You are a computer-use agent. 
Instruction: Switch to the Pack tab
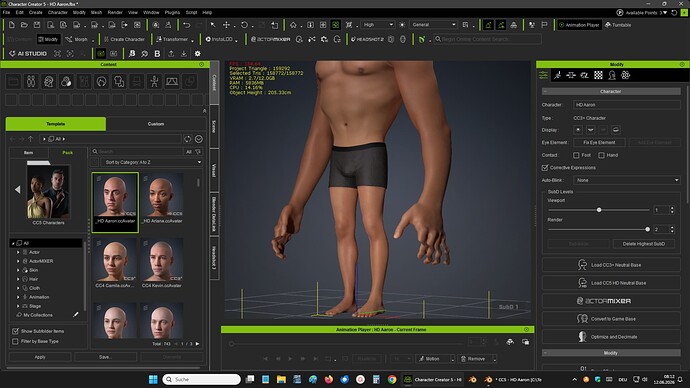[67, 153]
